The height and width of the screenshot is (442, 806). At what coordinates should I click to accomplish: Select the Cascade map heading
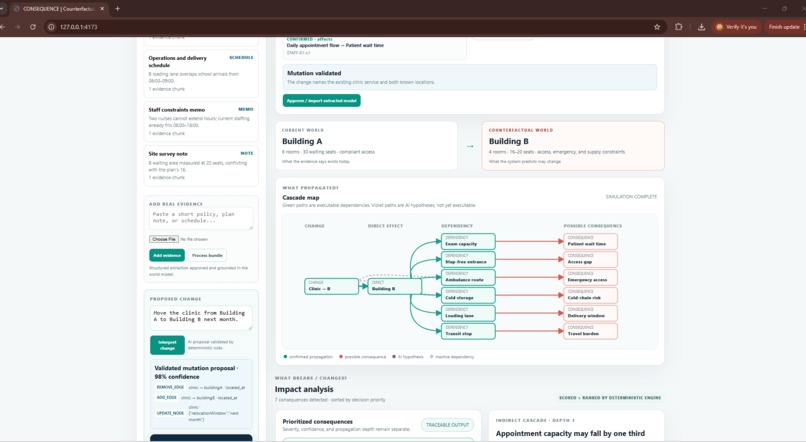(x=301, y=197)
